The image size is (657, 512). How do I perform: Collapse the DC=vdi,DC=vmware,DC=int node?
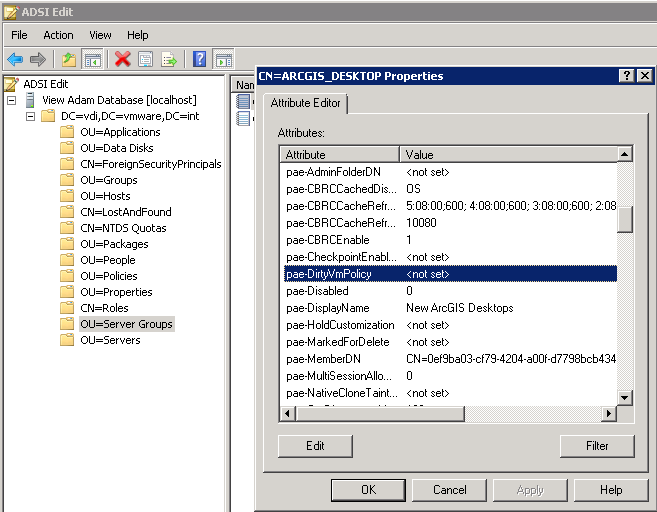pyautogui.click(x=30, y=116)
